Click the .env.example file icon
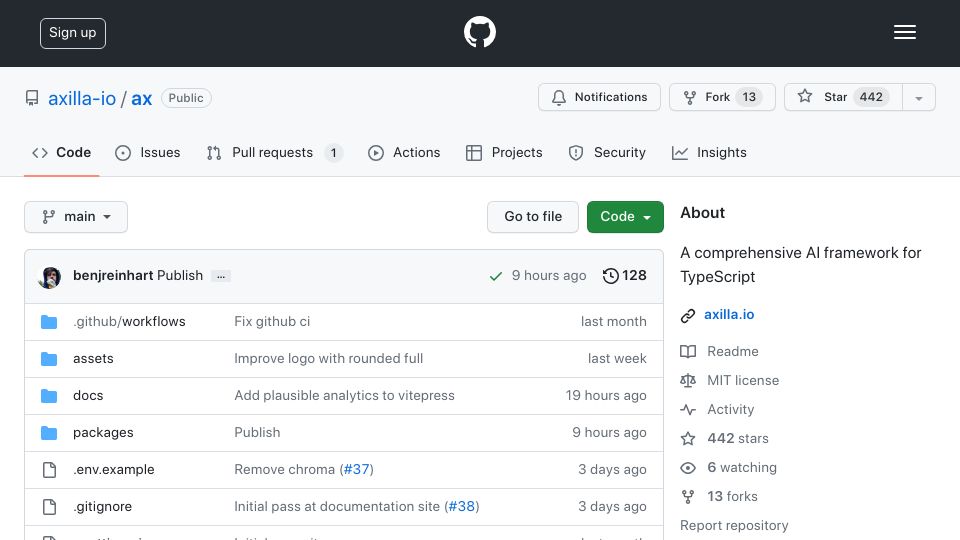This screenshot has width=960, height=540. point(49,470)
